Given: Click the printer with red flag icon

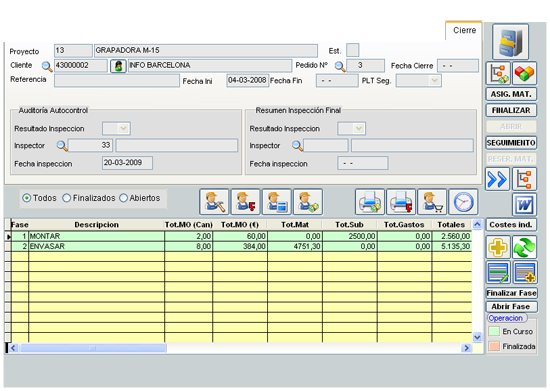Looking at the screenshot, I should click(x=401, y=202).
